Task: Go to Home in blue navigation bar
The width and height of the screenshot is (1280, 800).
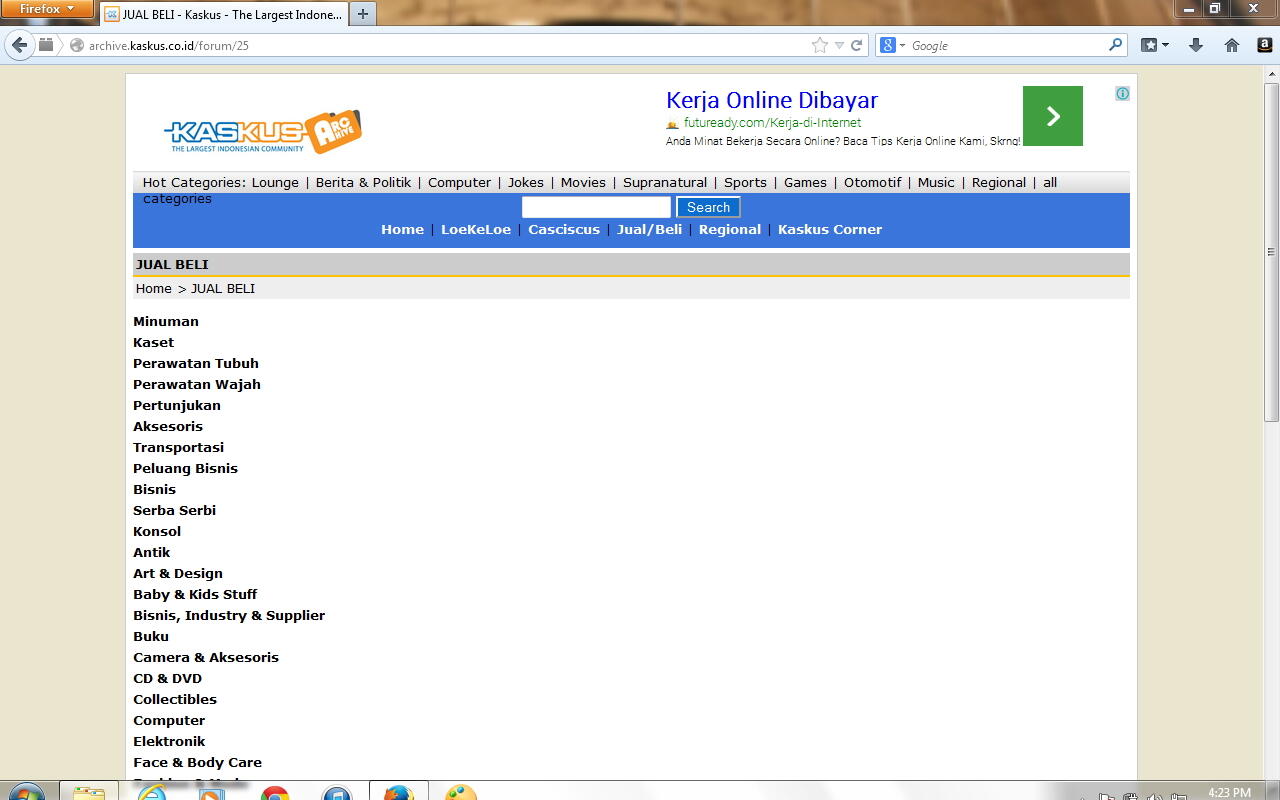Action: click(x=402, y=229)
